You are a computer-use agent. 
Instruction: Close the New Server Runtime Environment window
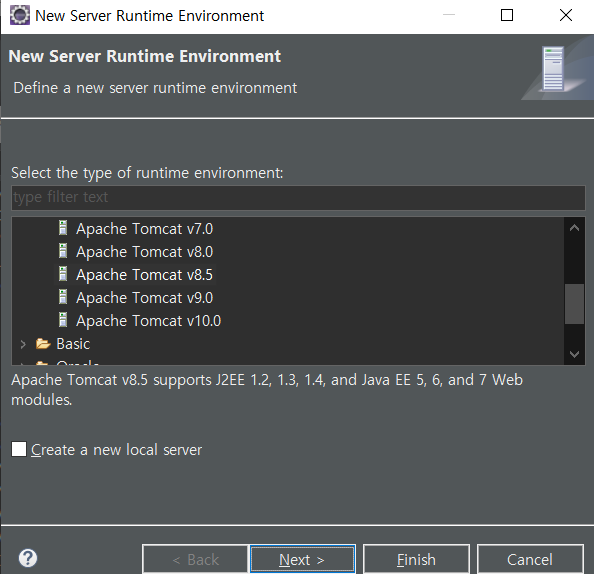tap(566, 16)
